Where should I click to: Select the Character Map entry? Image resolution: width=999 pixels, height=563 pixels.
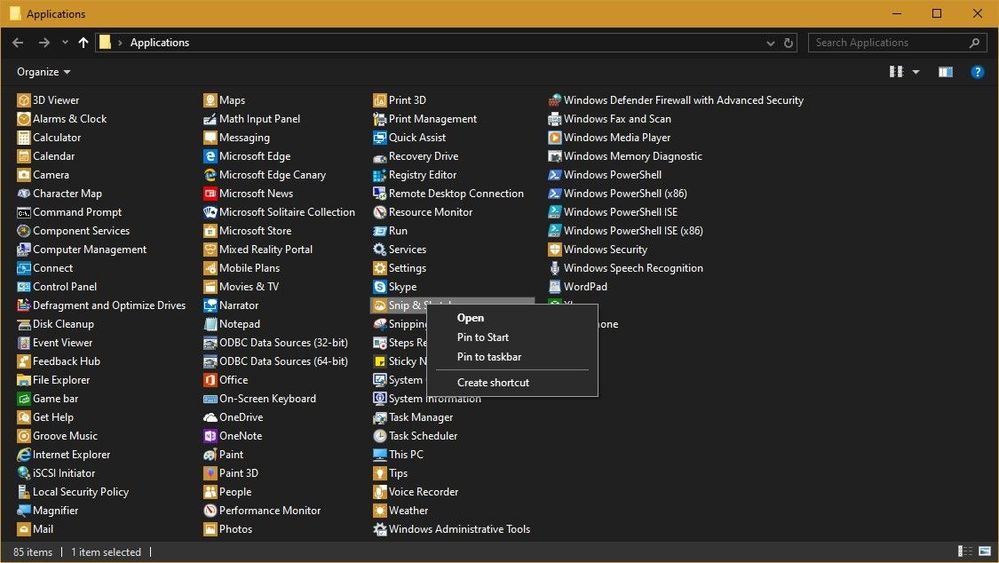60,194
